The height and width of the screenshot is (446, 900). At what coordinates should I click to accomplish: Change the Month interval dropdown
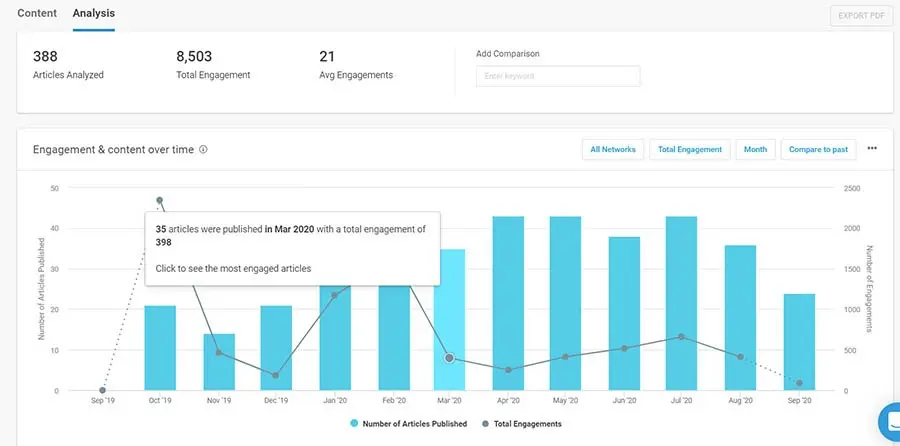(755, 149)
